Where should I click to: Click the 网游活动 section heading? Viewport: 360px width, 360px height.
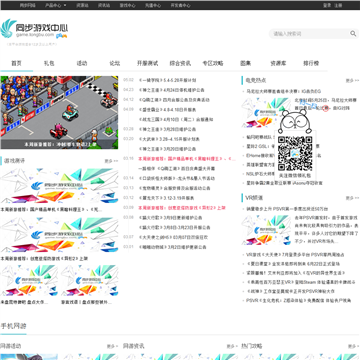pyautogui.click(x=10, y=346)
